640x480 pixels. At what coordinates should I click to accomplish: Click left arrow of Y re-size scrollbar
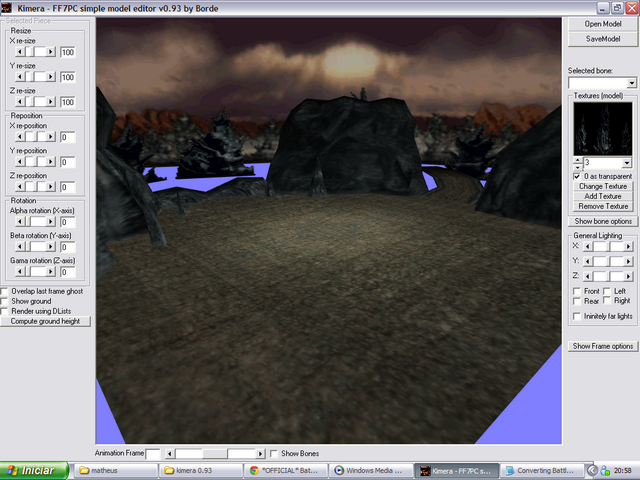click(x=20, y=77)
